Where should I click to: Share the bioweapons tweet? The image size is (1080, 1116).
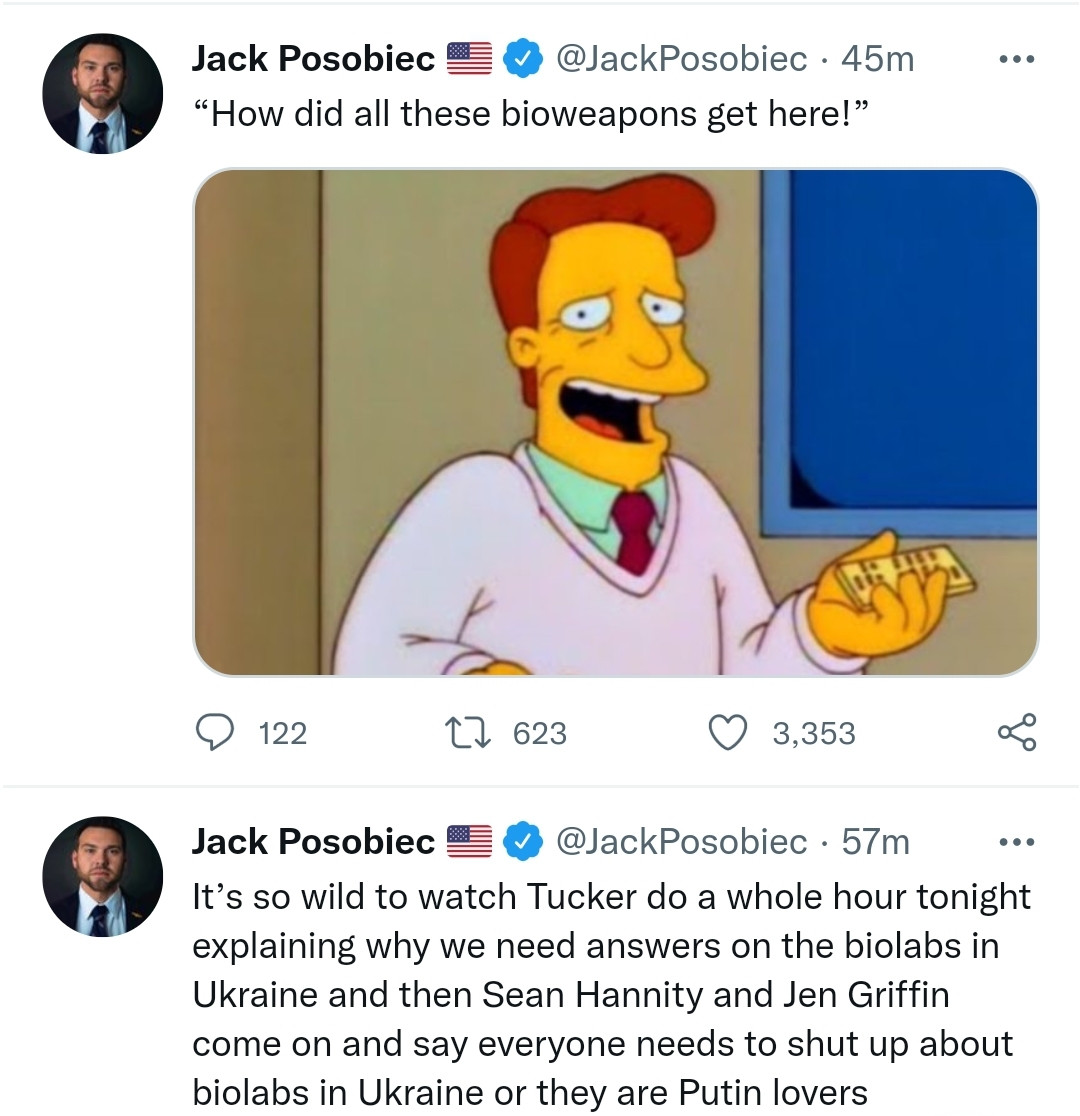click(x=1017, y=733)
